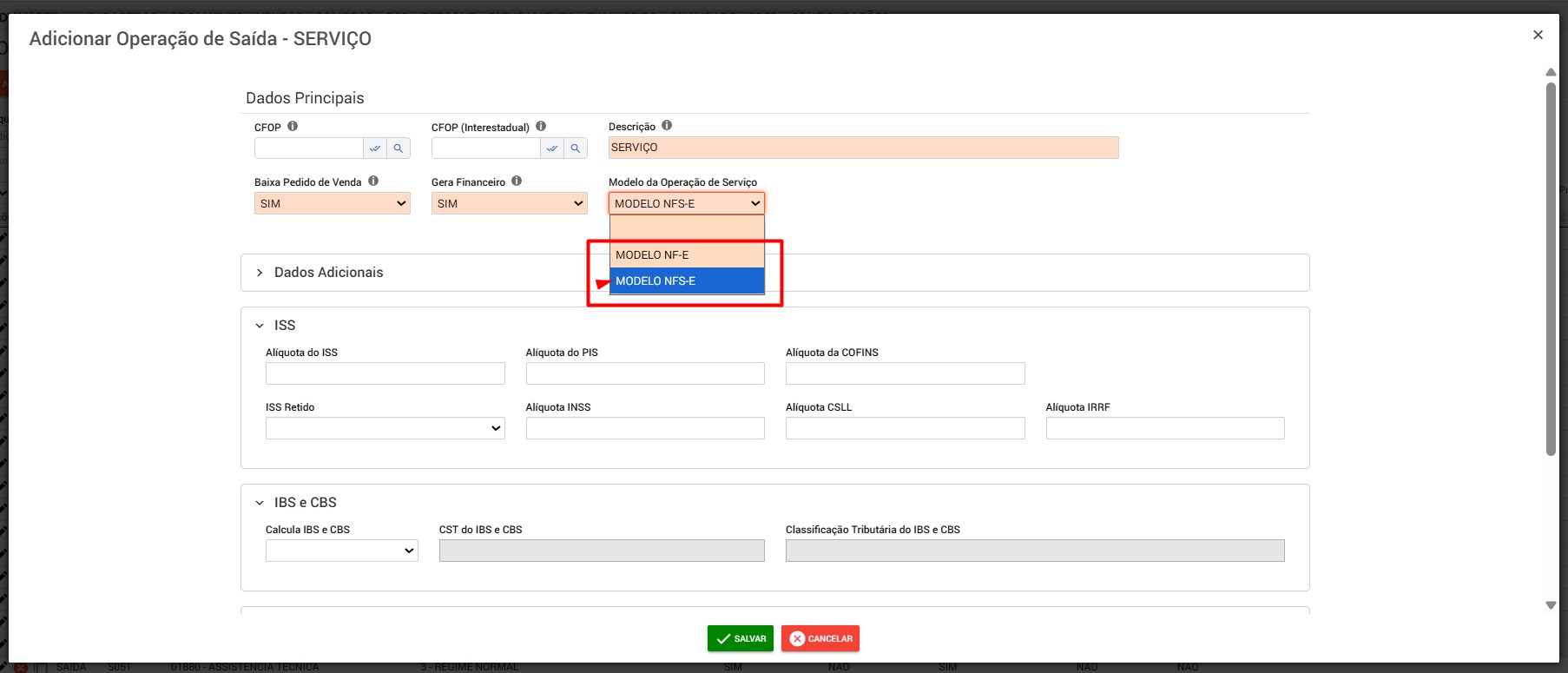Screen dimensions: 1568x673
Task: Open the ISS Retido dropdown
Action: point(385,428)
